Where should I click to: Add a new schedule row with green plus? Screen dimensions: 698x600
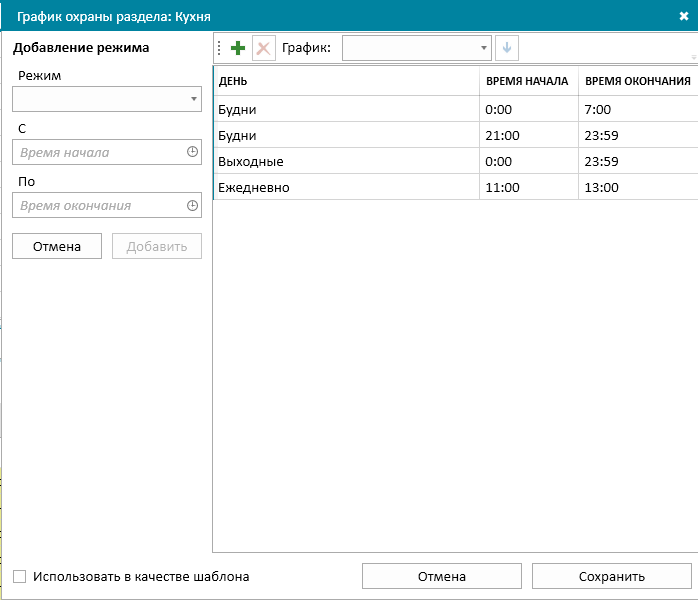238,48
